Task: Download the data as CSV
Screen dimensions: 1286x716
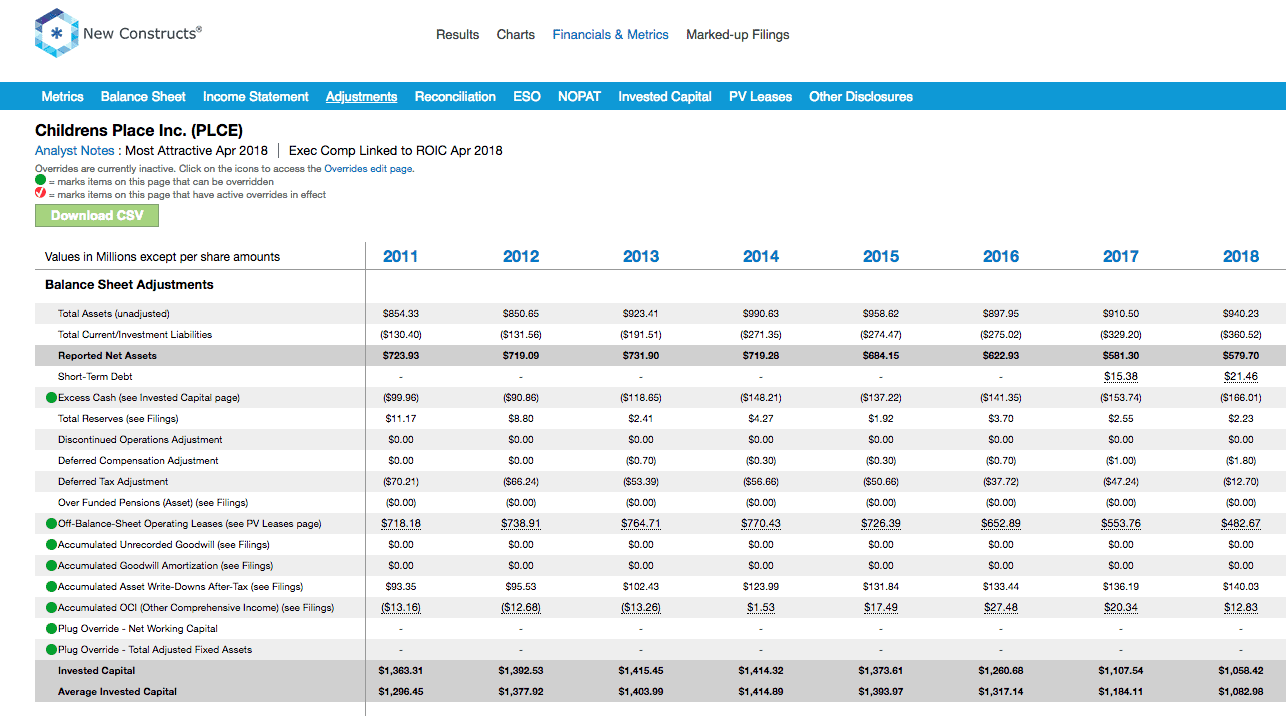Action: tap(97, 215)
